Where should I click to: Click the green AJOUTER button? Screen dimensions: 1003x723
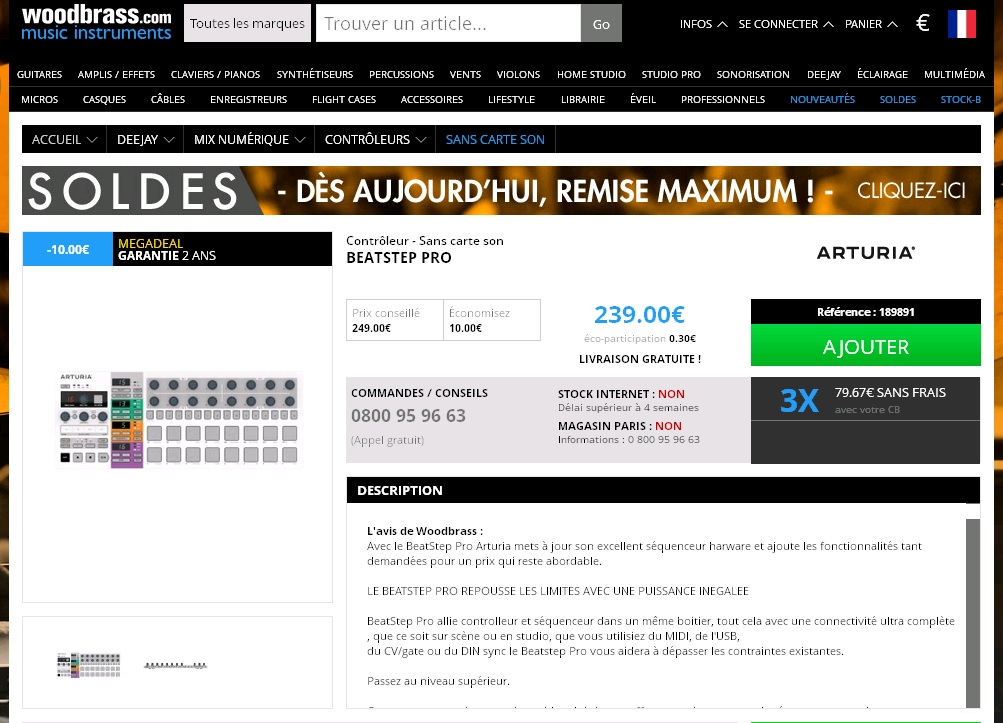coord(865,346)
